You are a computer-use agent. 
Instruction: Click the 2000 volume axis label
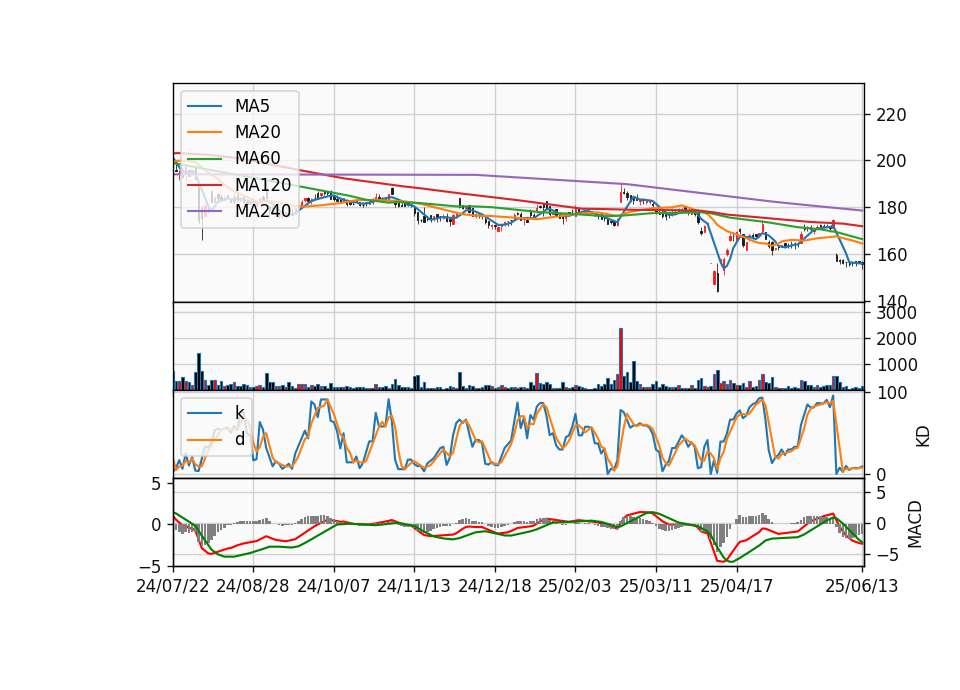[896, 339]
